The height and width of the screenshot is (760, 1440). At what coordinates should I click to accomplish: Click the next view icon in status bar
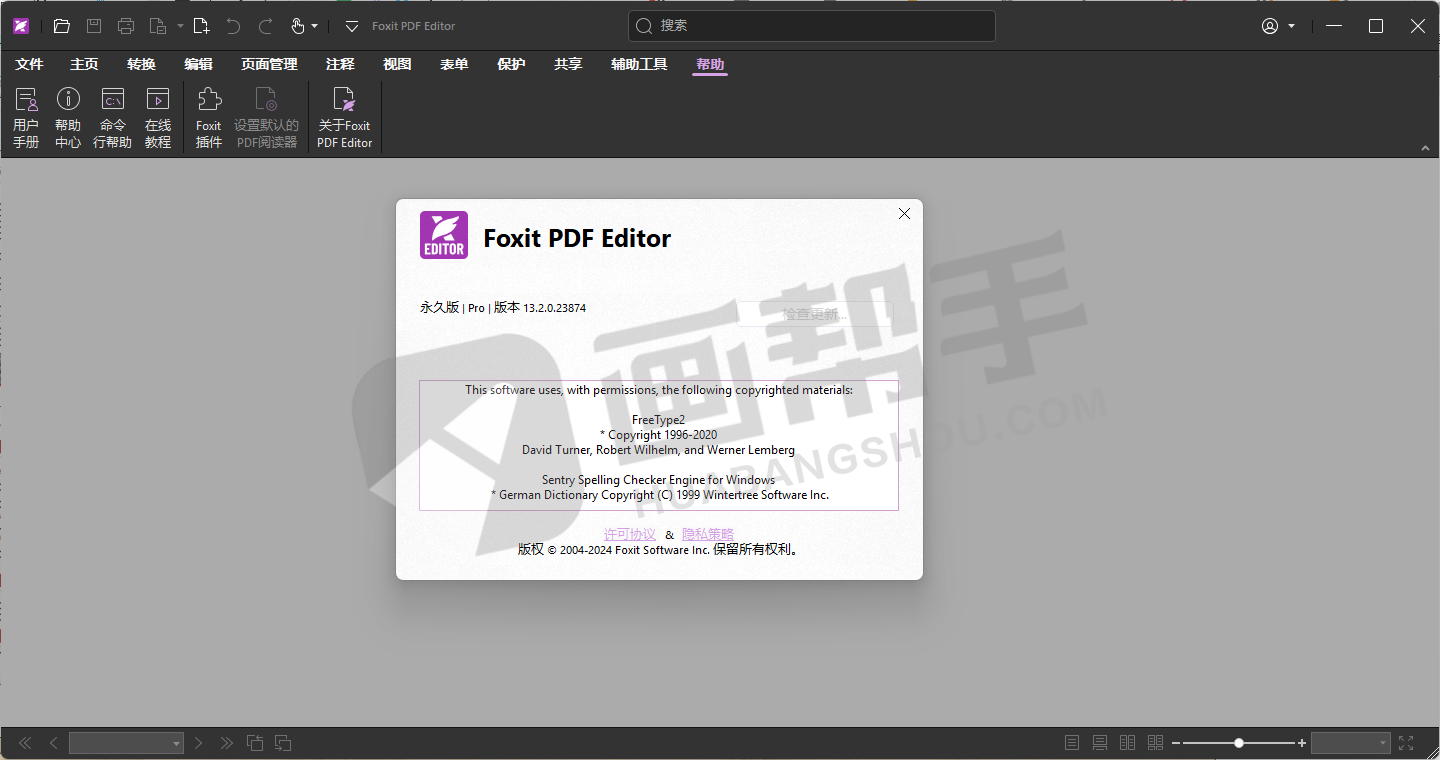(283, 743)
